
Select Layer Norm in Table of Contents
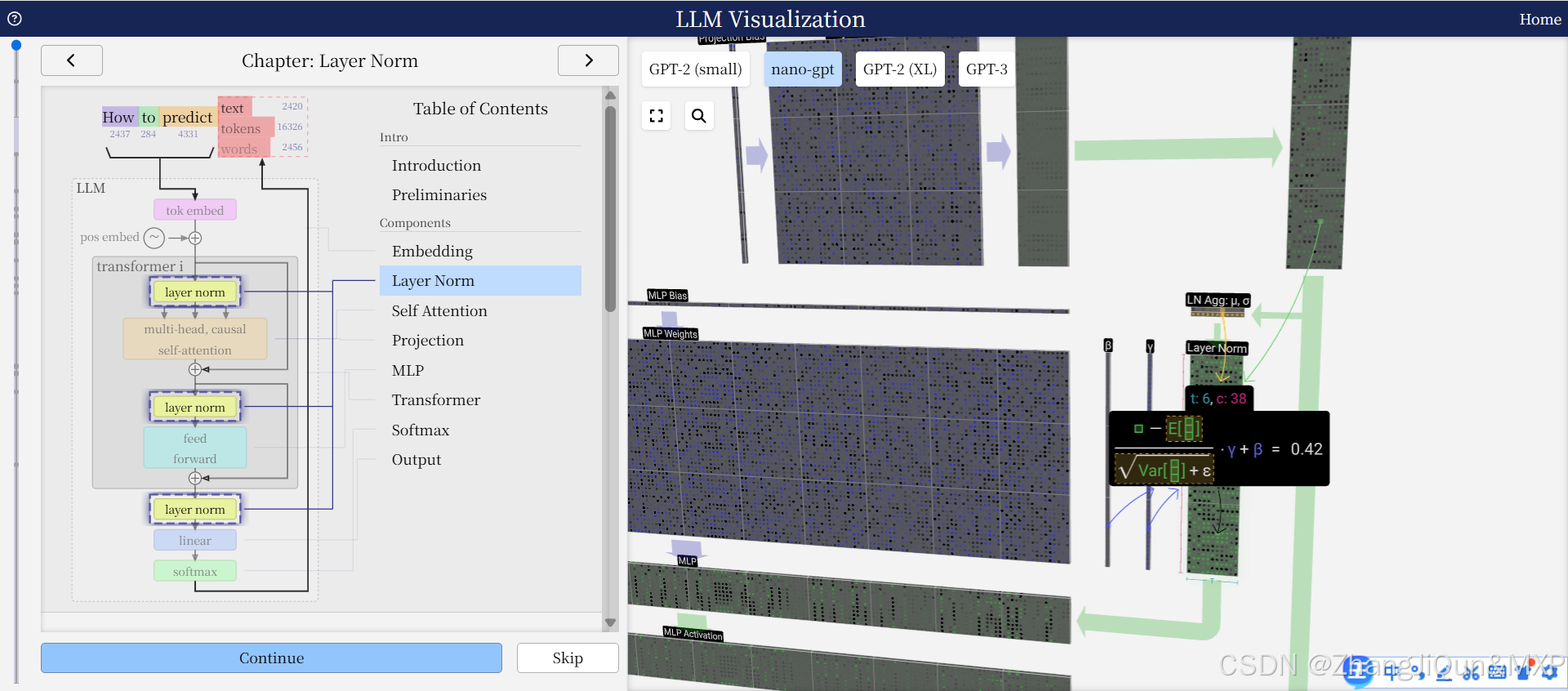(x=480, y=281)
